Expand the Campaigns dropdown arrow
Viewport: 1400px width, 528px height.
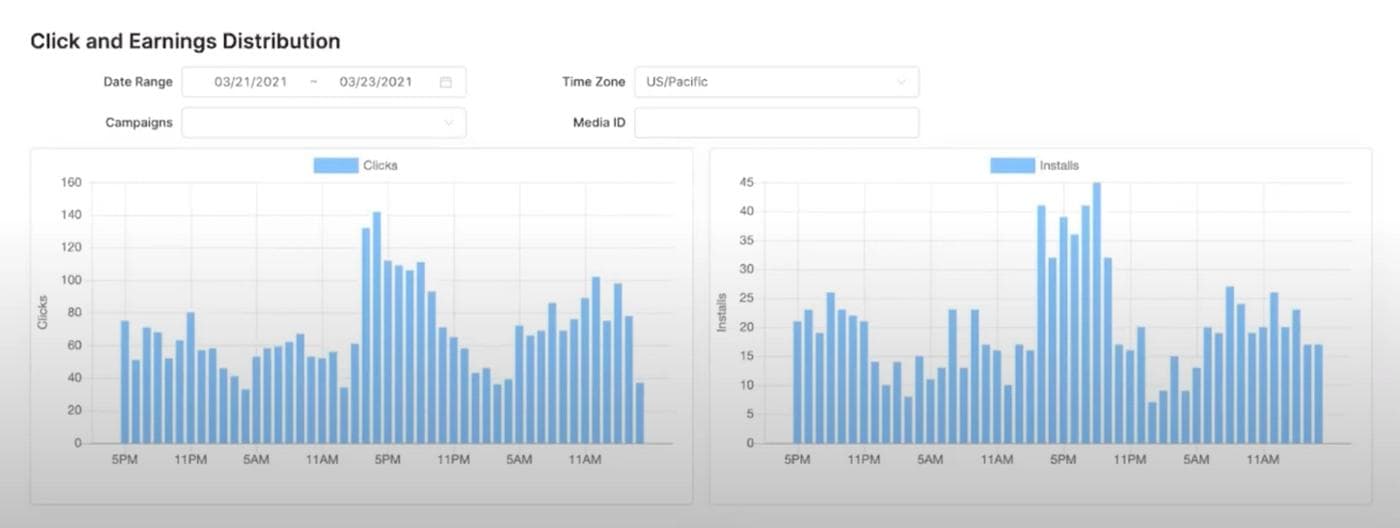[448, 123]
